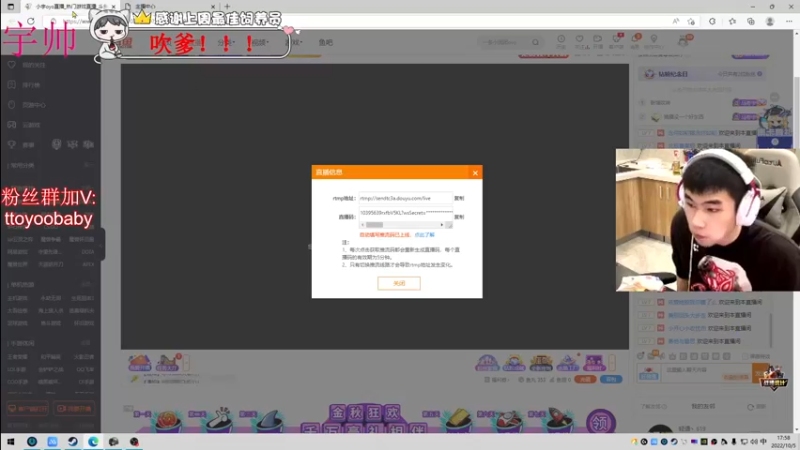The image size is (800, 450).
Task: Select the 我的友邻 tab below the chat
Action: tap(703, 407)
